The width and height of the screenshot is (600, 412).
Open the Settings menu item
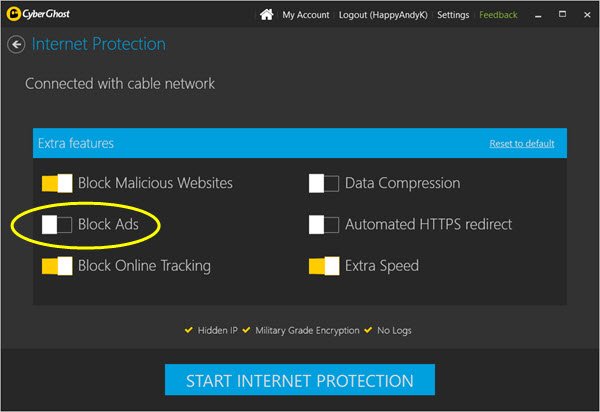453,15
